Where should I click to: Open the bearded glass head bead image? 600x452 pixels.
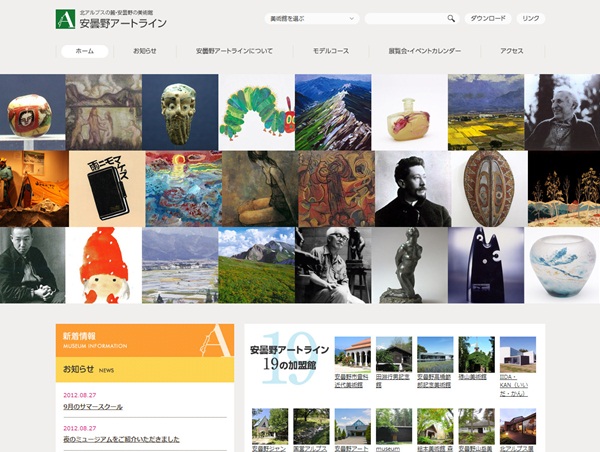180,112
